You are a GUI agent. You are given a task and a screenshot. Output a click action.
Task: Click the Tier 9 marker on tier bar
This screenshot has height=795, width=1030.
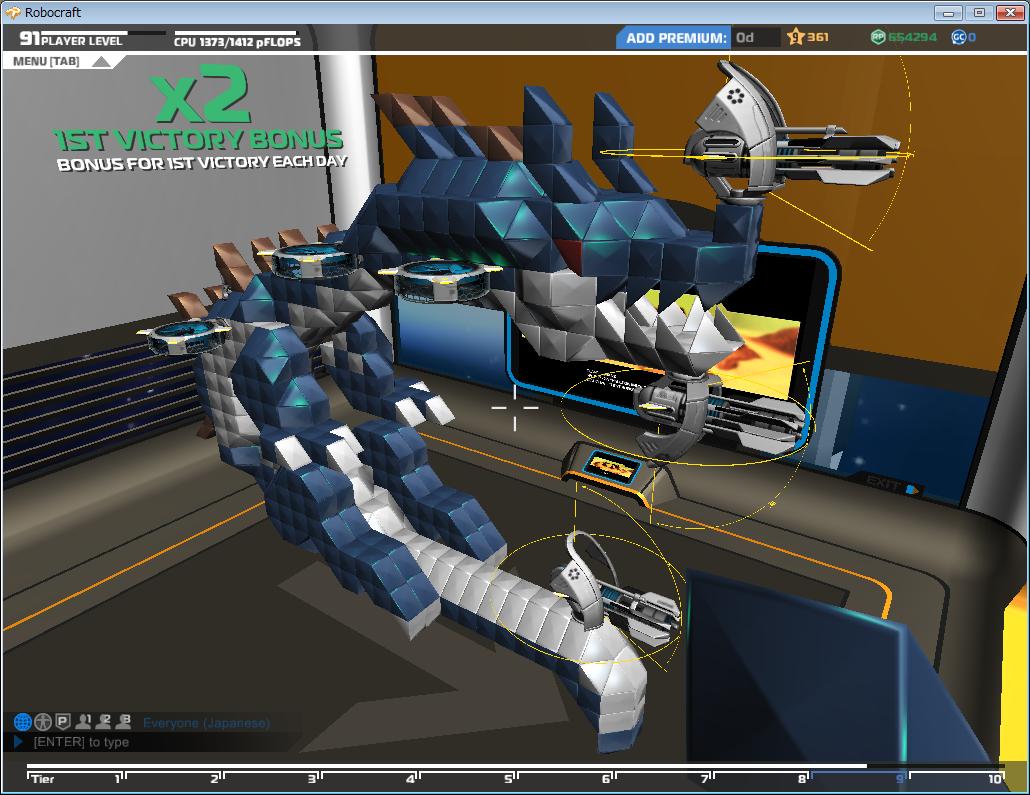(900, 779)
